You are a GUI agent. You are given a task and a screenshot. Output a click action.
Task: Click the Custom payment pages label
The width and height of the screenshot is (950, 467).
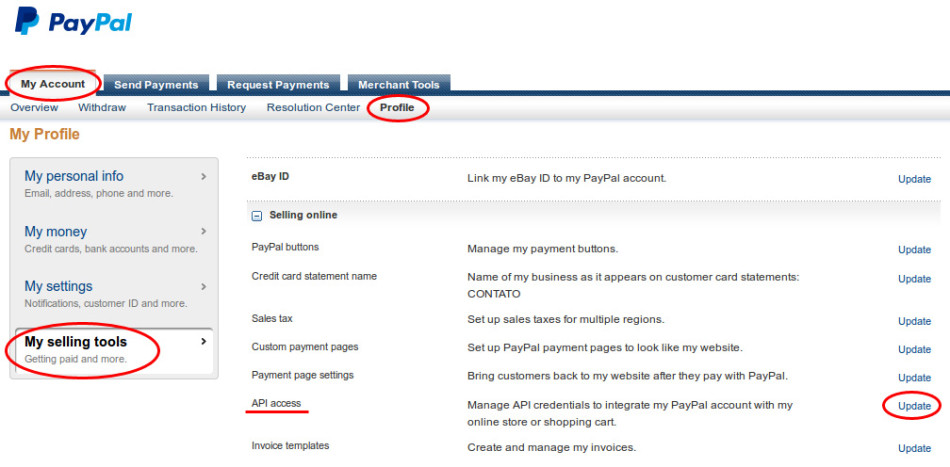305,347
